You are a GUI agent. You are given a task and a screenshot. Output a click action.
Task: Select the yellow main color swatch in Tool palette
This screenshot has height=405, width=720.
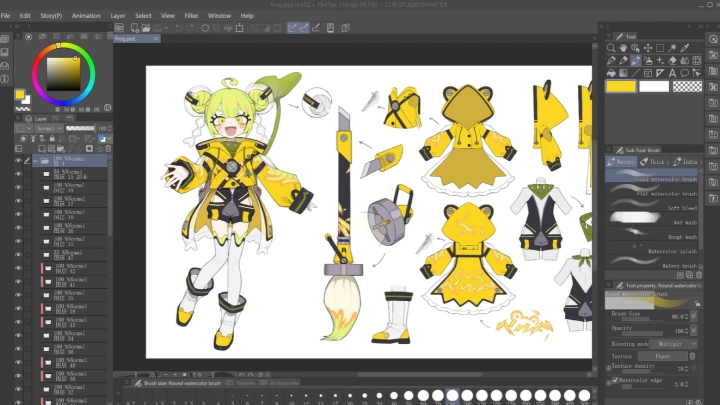tap(621, 86)
